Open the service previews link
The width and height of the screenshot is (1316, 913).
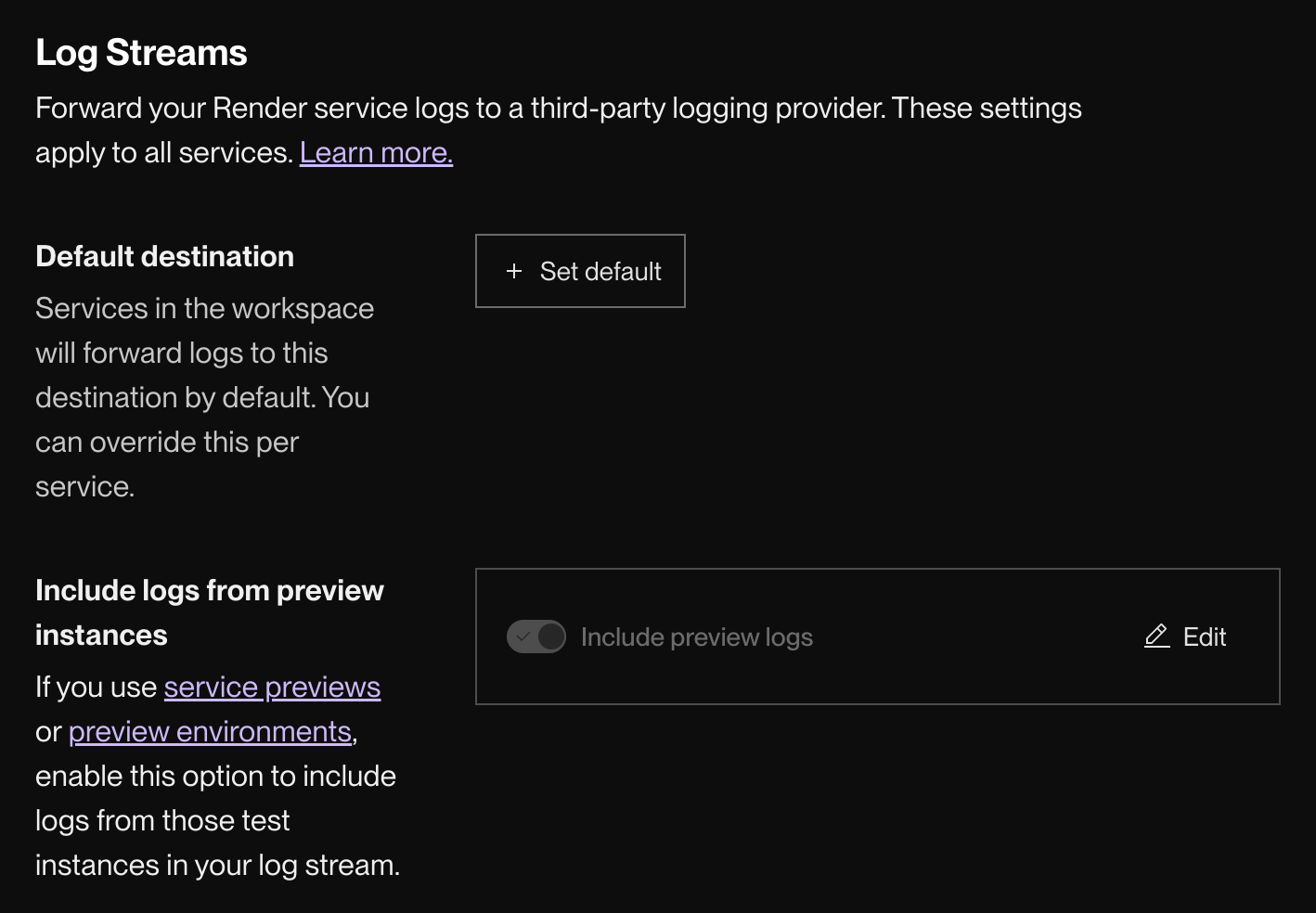[x=272, y=687]
